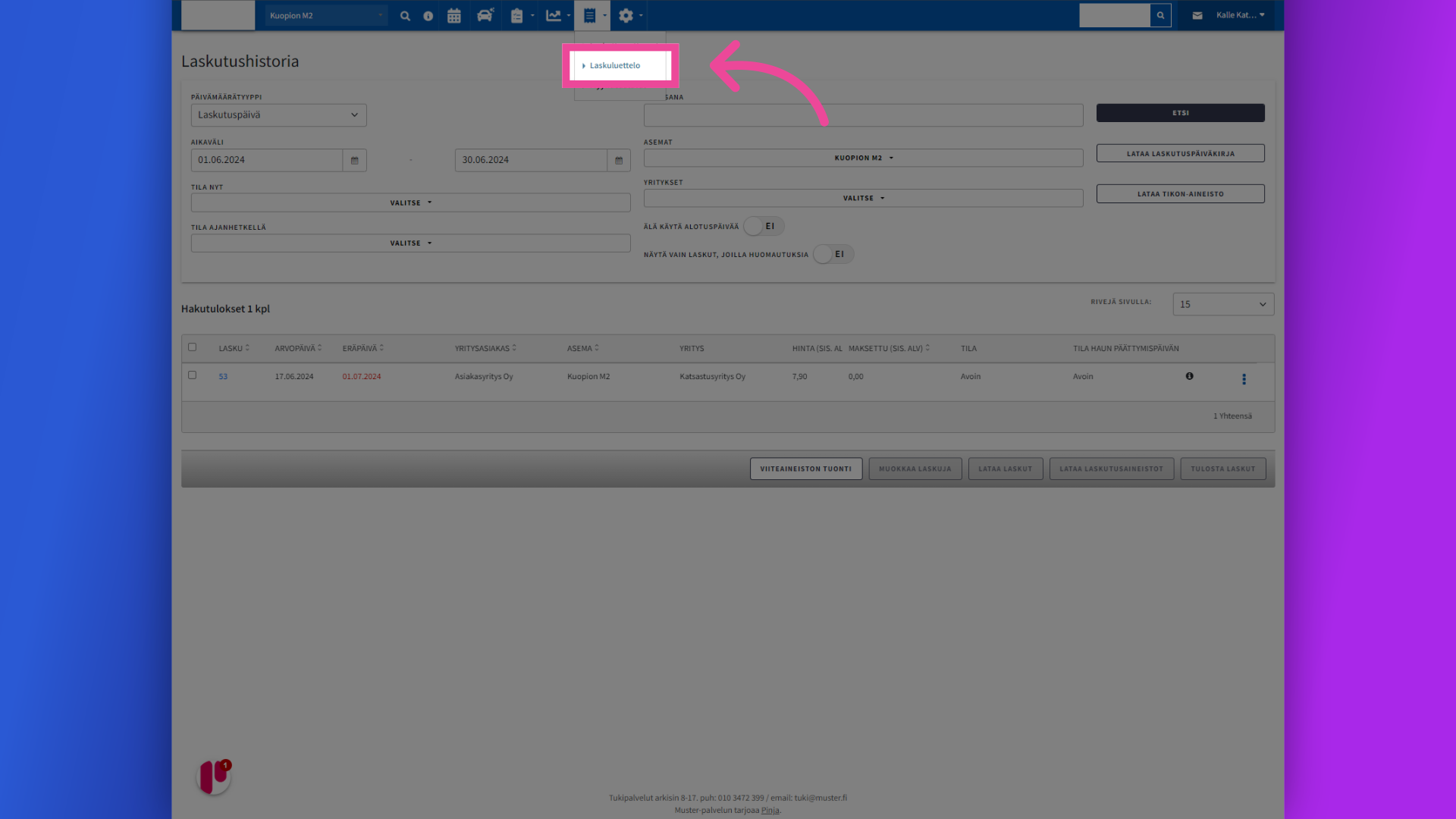Focus the top-right quick search field

point(1115,15)
